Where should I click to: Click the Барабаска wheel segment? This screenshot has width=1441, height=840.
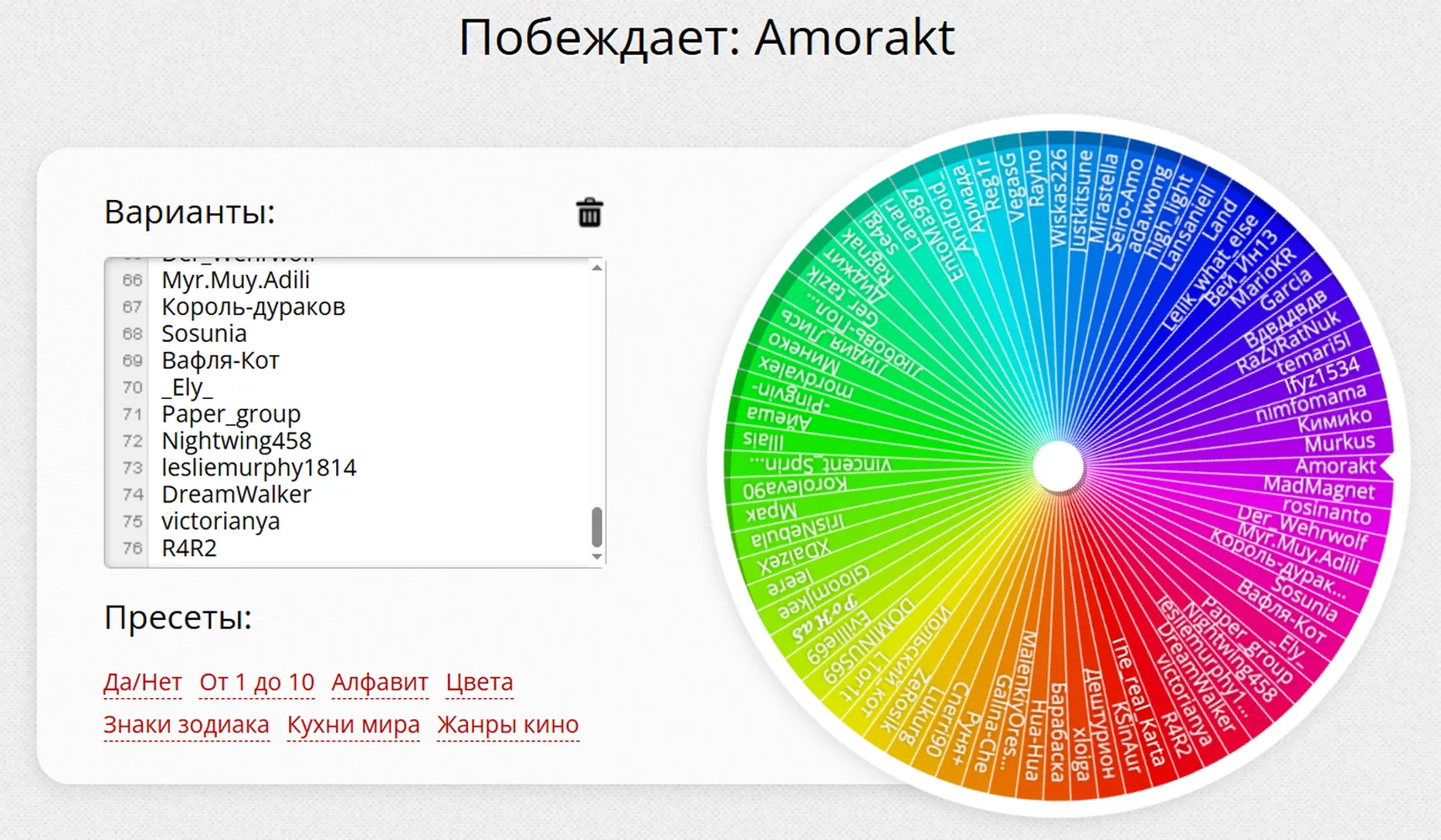tap(1058, 732)
